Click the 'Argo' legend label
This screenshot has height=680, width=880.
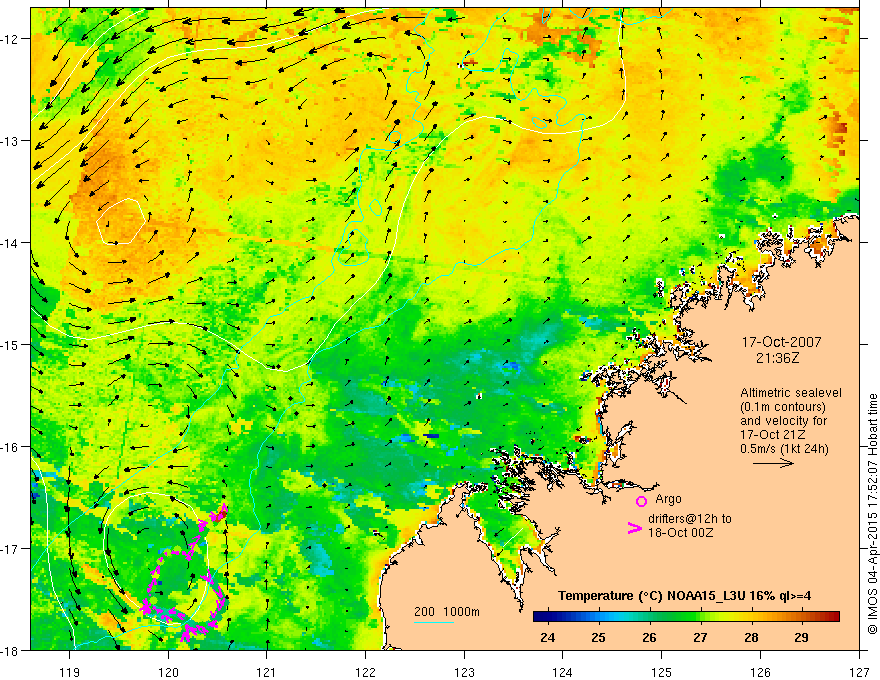[x=668, y=499]
